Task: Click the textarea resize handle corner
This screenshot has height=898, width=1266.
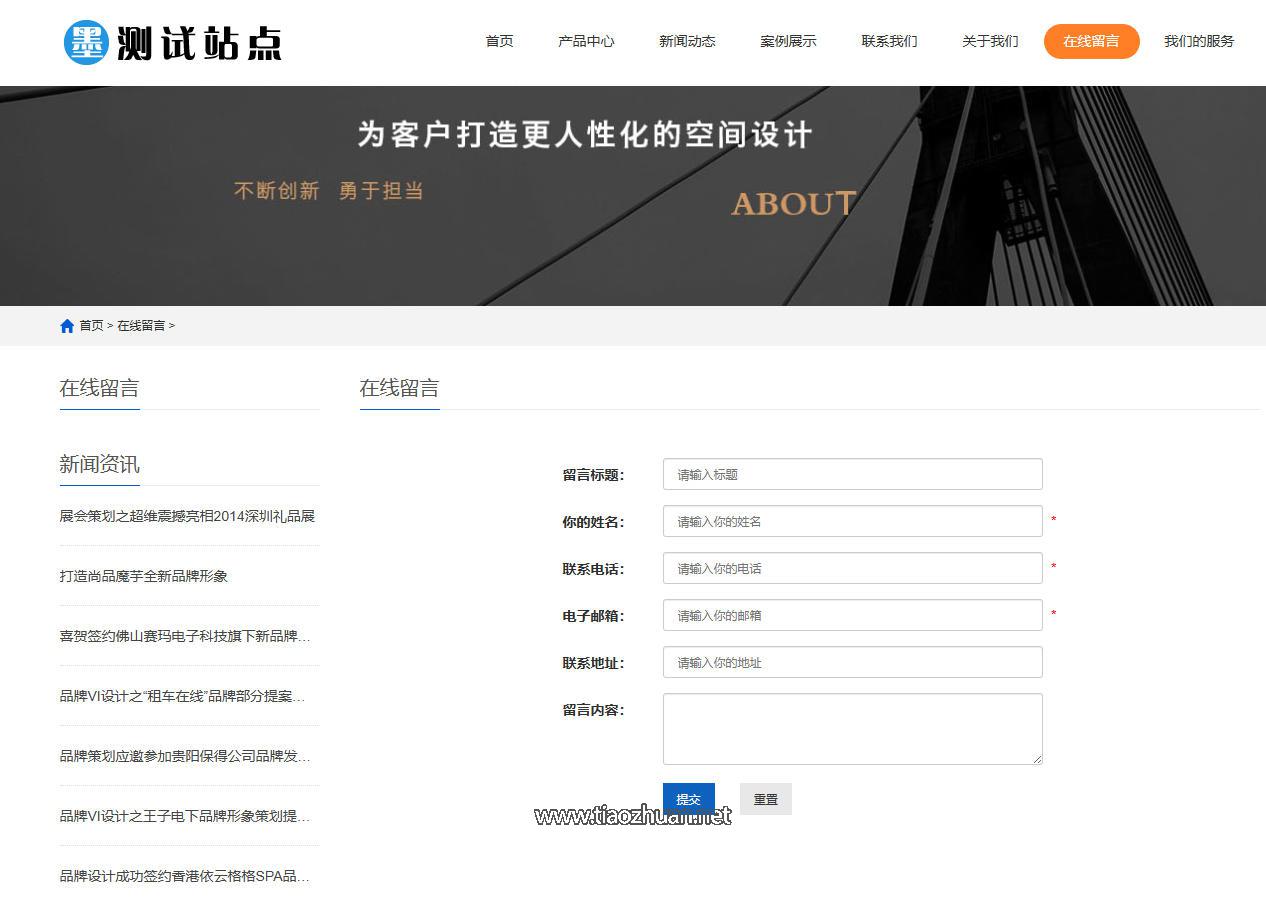Action: [1037, 760]
